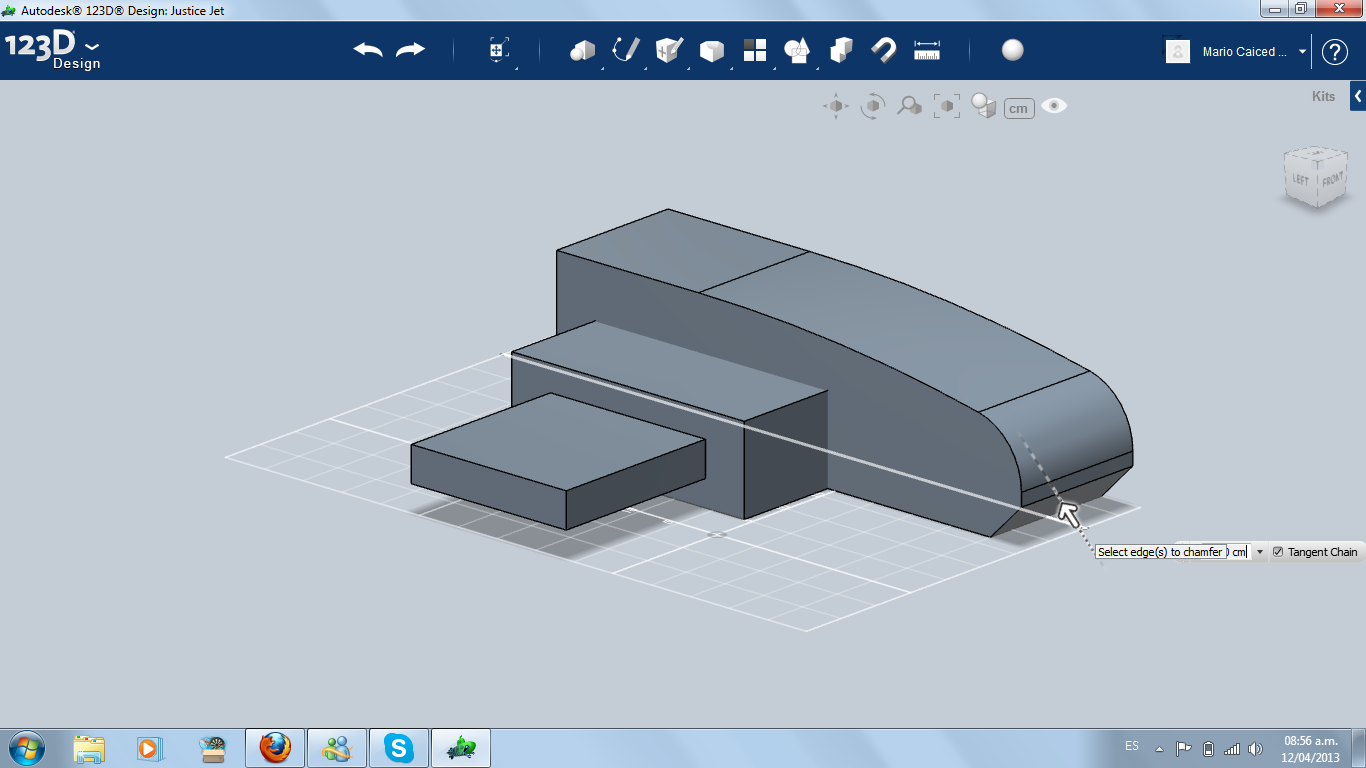The width and height of the screenshot is (1366, 768).
Task: Open the Combine tools menu
Action: pyautogui.click(x=841, y=50)
